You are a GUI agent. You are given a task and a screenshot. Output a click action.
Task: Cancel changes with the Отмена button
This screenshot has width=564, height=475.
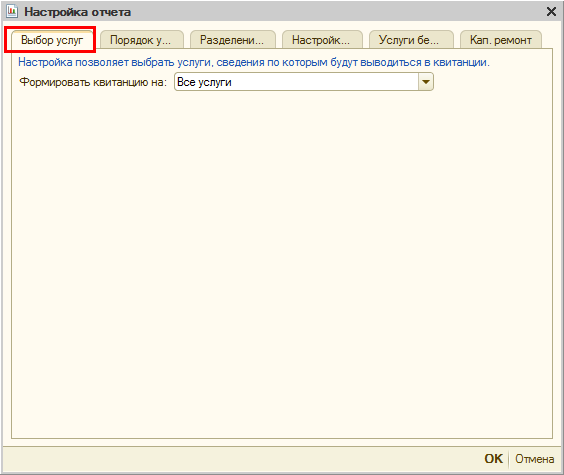535,459
